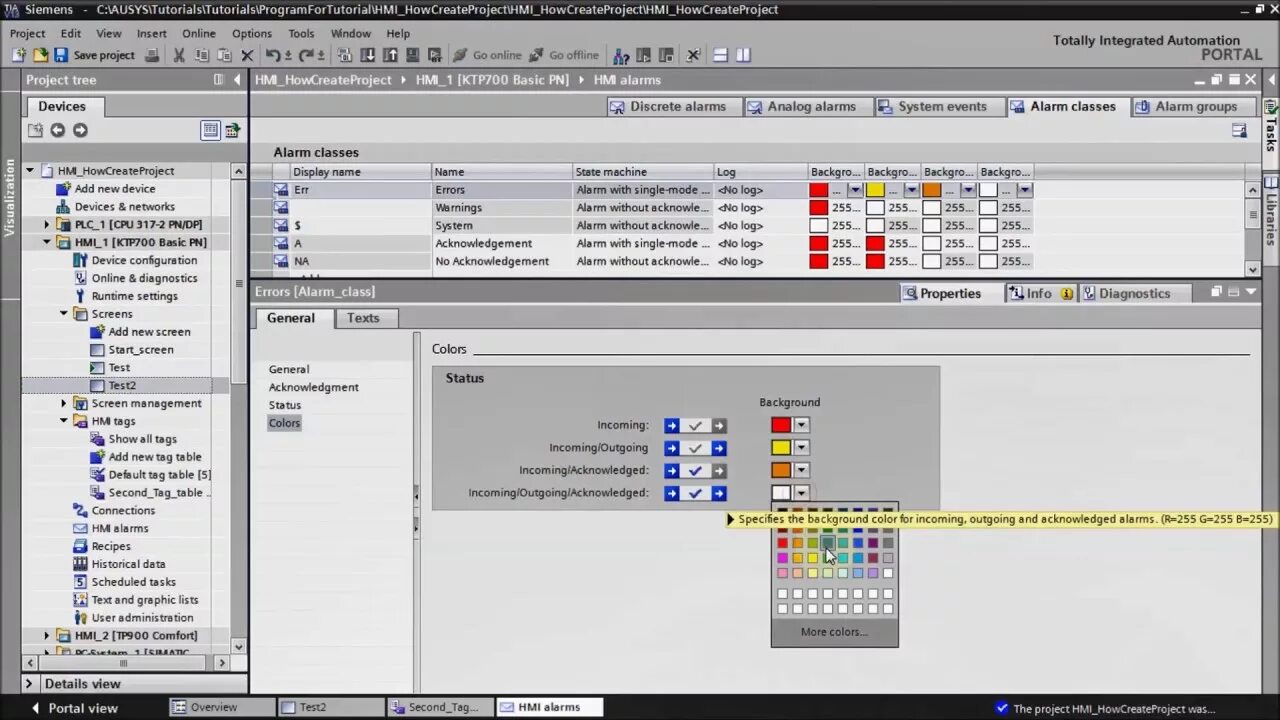
Task: Click the Accessible devices icon
Action: pos(621,55)
